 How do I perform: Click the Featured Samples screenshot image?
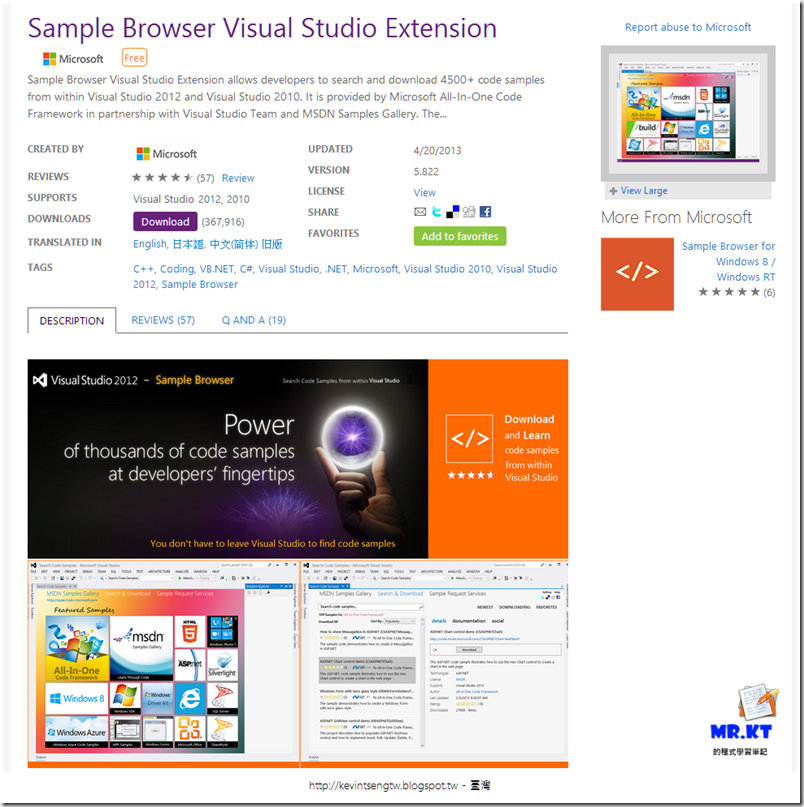click(163, 661)
